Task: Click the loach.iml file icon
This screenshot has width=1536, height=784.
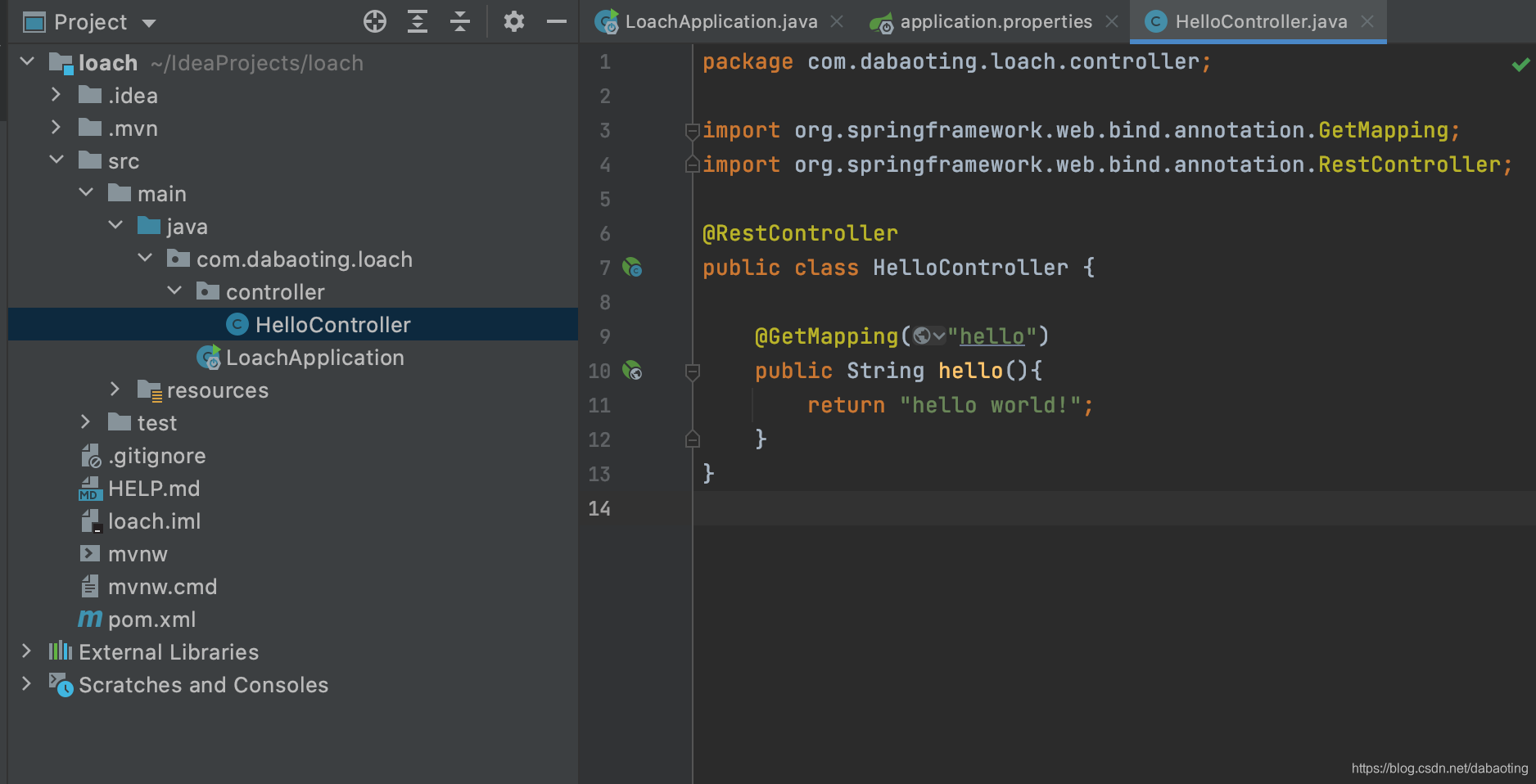Action: pyautogui.click(x=90, y=521)
